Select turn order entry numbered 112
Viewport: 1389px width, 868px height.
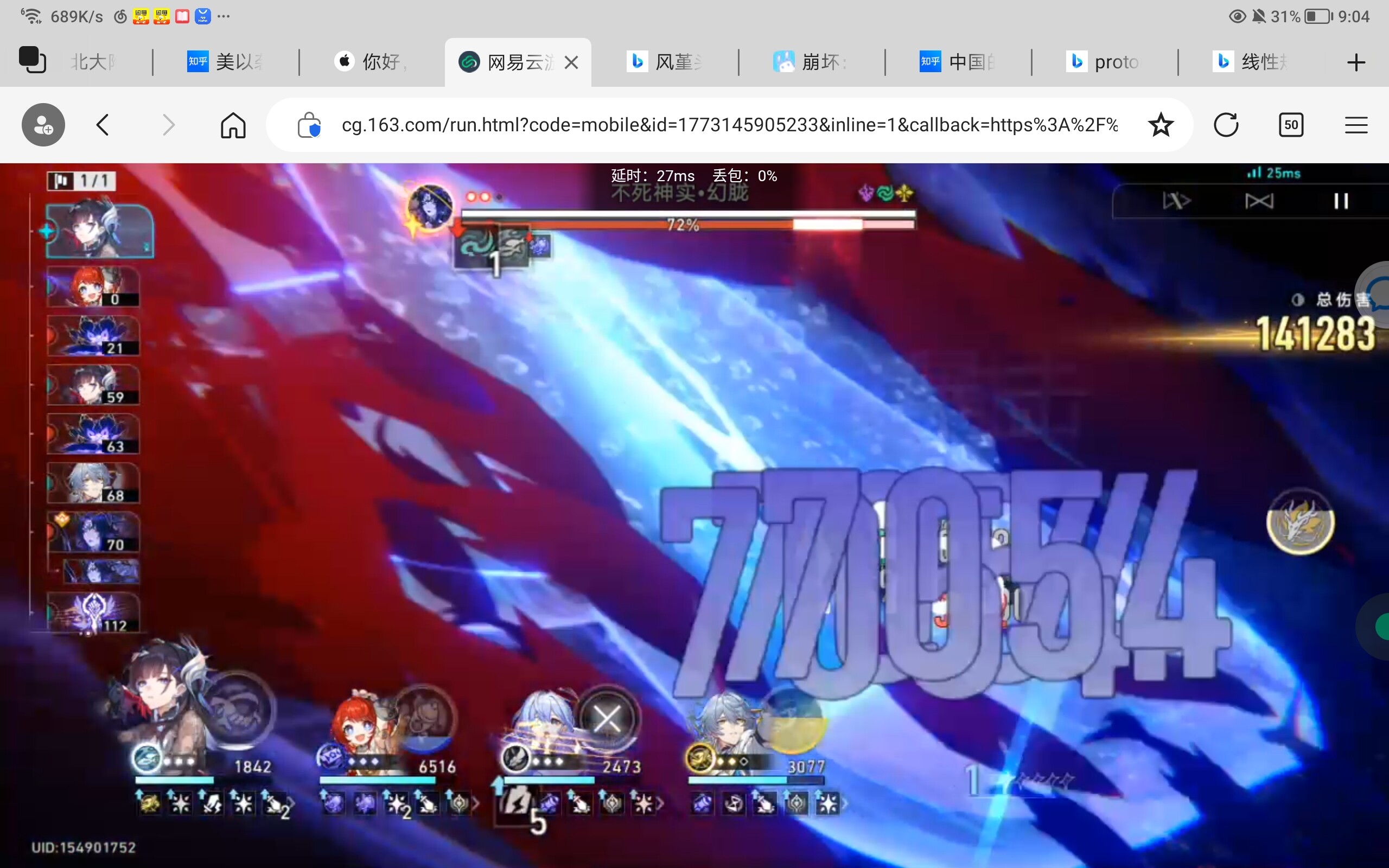coord(93,612)
